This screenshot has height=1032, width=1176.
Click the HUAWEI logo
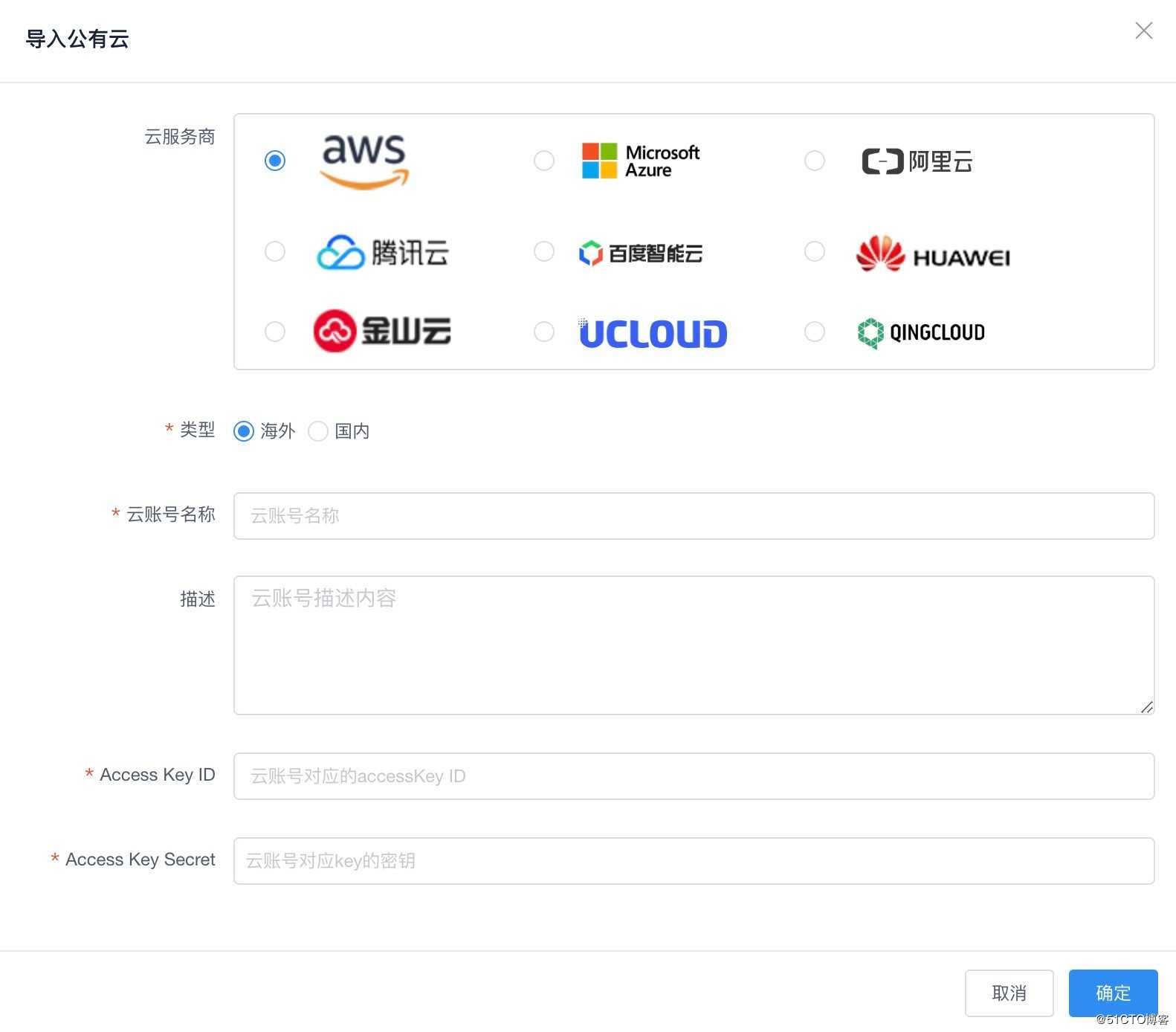tap(933, 254)
